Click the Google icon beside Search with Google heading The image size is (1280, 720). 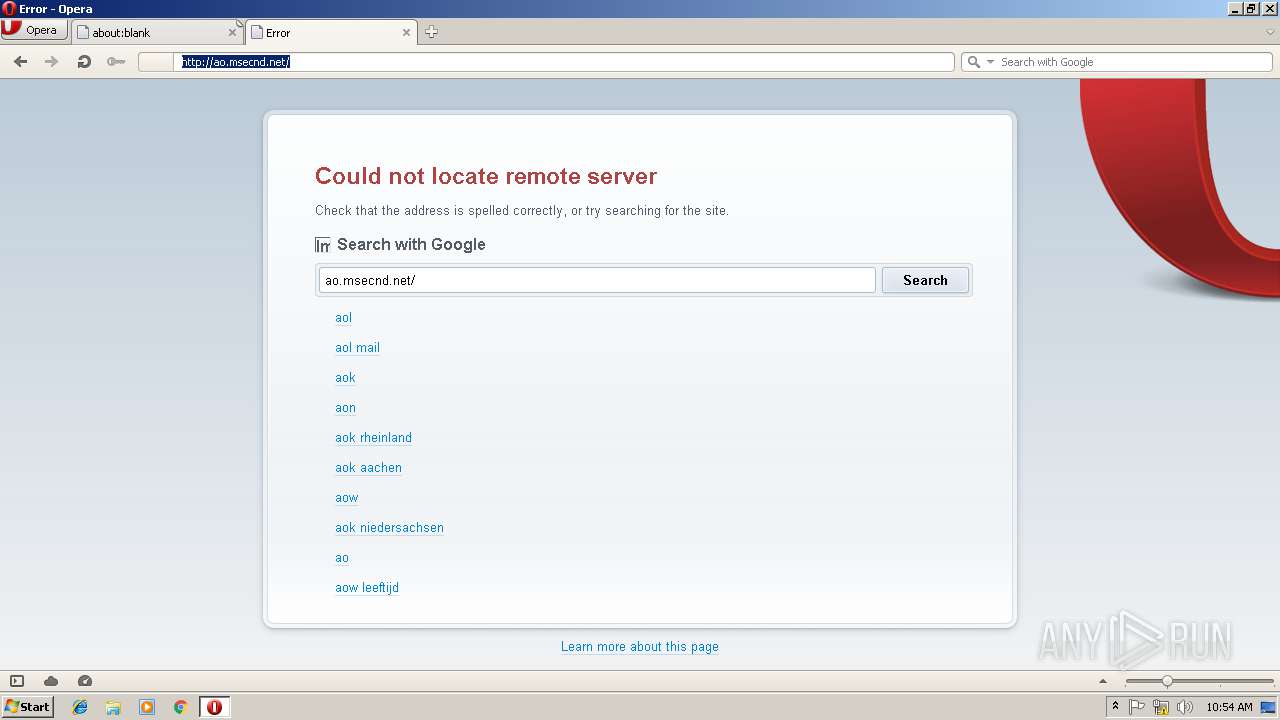tap(322, 245)
